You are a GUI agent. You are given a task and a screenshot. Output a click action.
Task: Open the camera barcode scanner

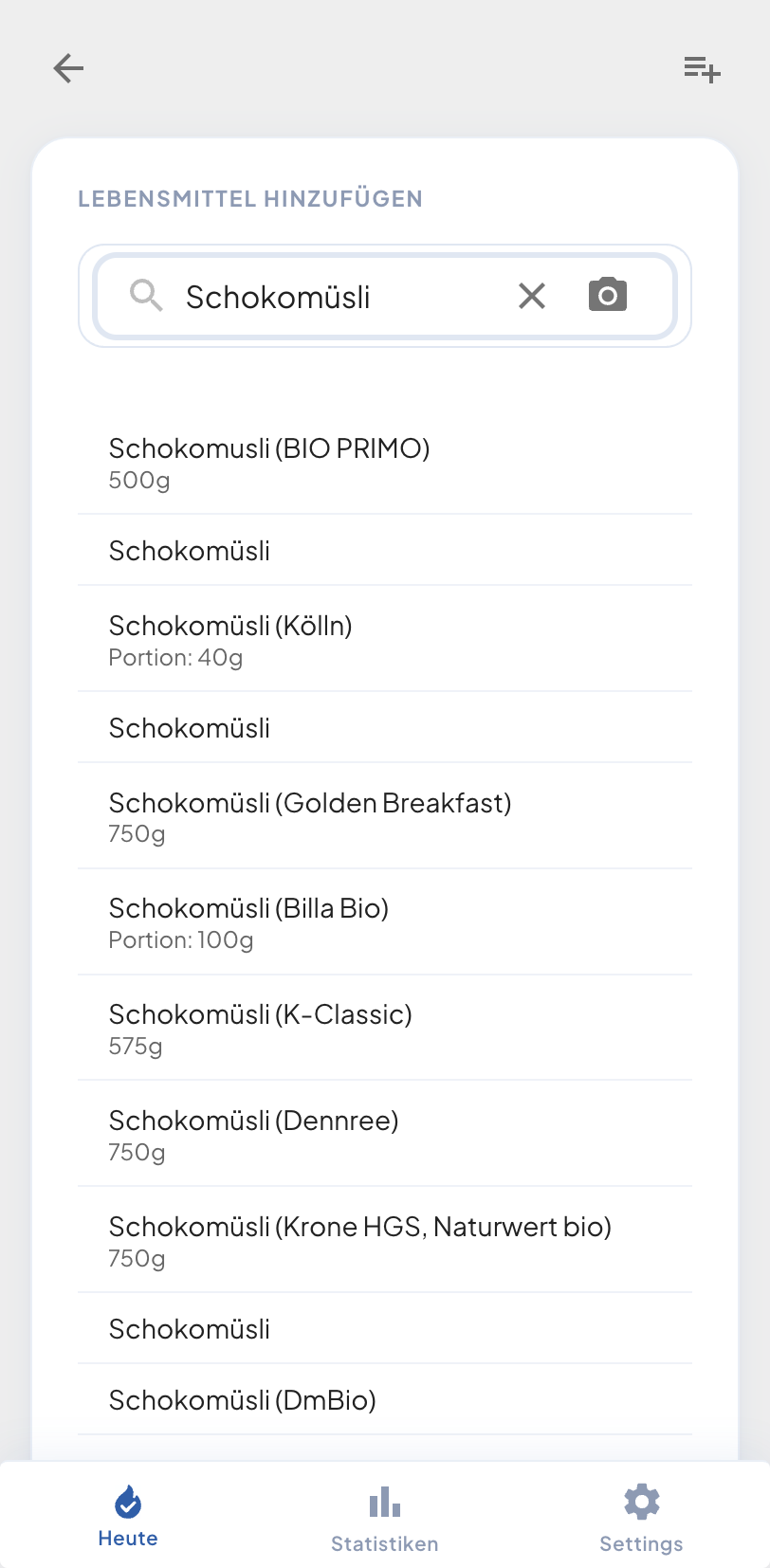(x=608, y=296)
